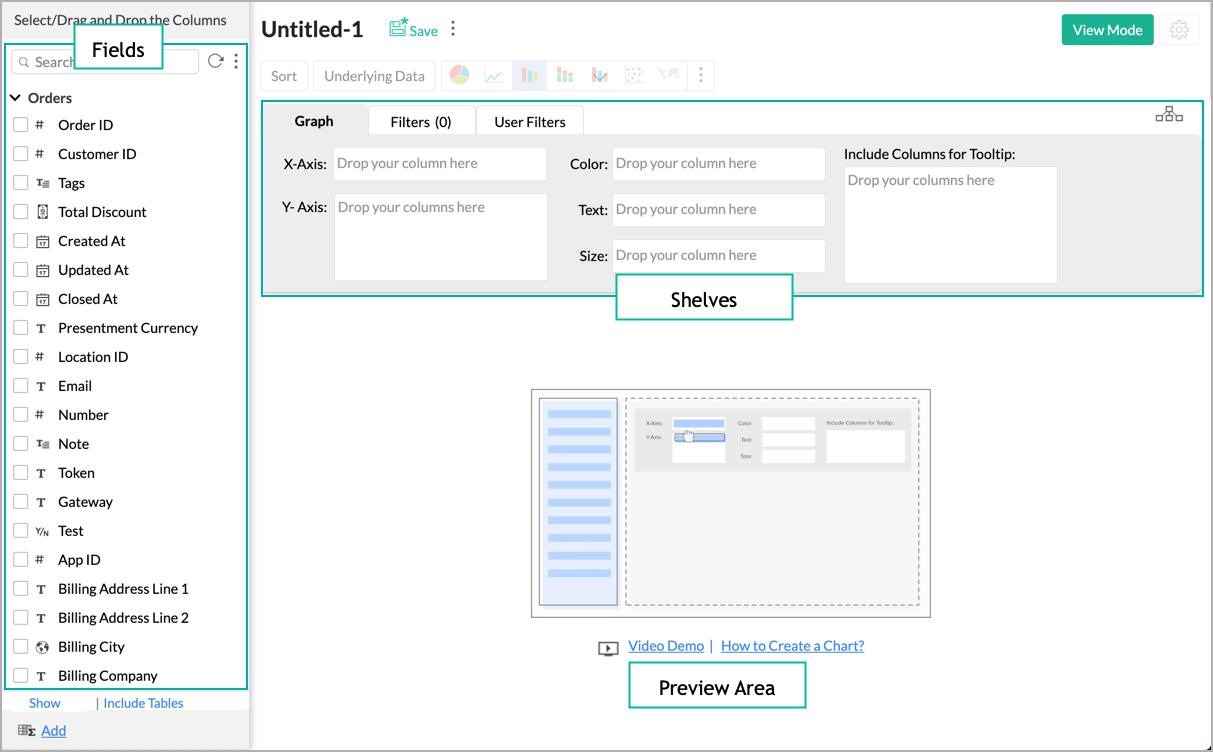Open the User Filters tab
The height and width of the screenshot is (752, 1213).
pos(529,121)
